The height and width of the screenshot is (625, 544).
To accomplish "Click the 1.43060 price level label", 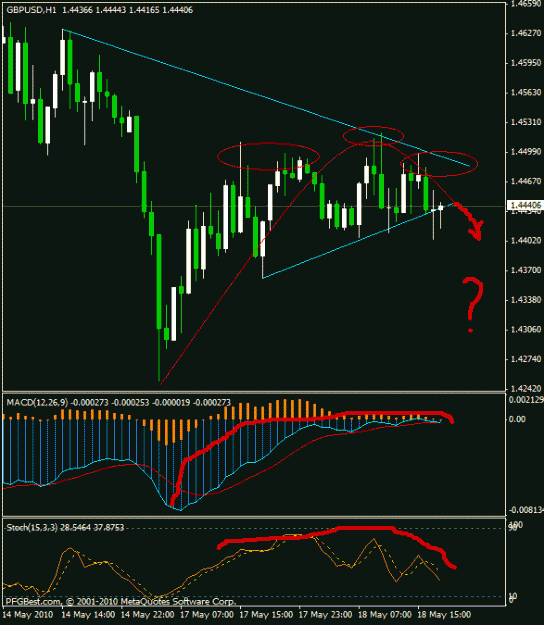I will pos(526,330).
